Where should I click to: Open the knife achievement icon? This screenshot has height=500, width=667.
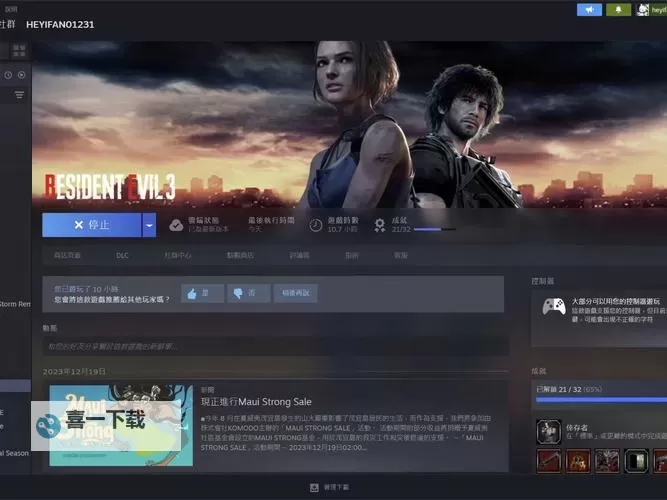(x=549, y=461)
